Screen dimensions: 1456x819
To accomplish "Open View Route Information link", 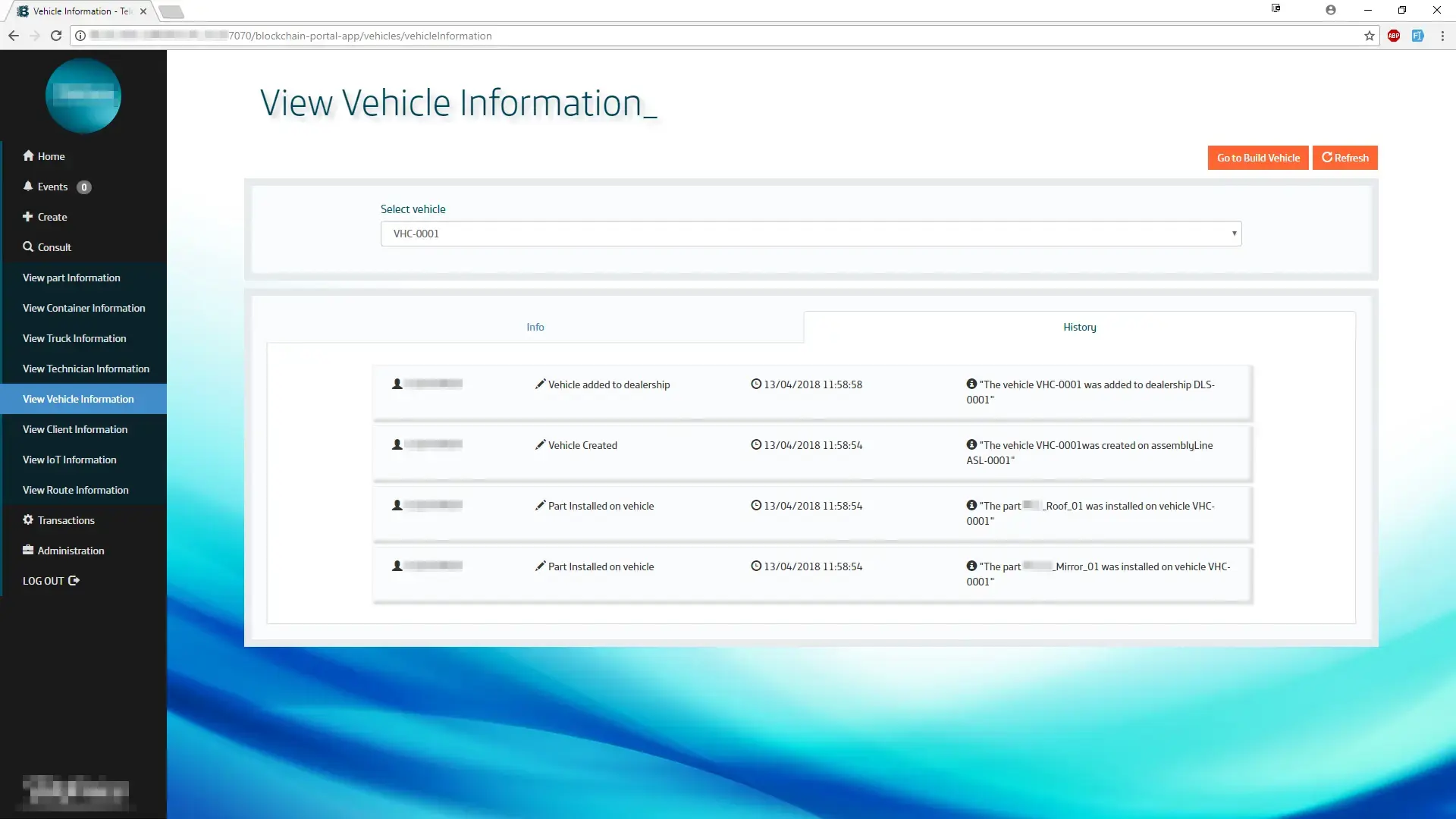I will (76, 490).
